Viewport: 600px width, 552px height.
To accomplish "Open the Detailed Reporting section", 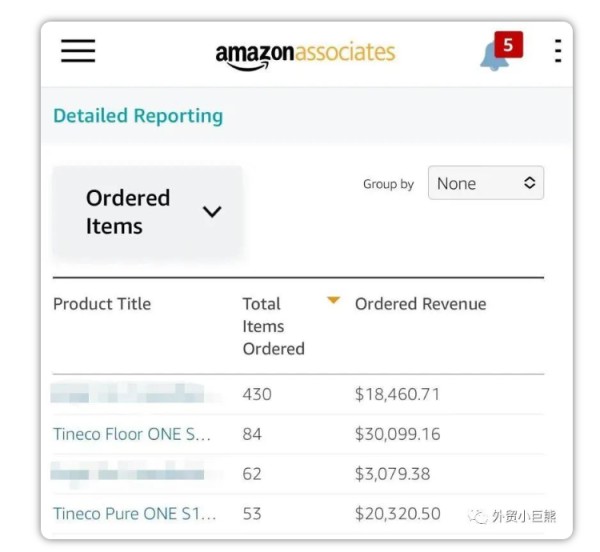I will click(x=138, y=116).
